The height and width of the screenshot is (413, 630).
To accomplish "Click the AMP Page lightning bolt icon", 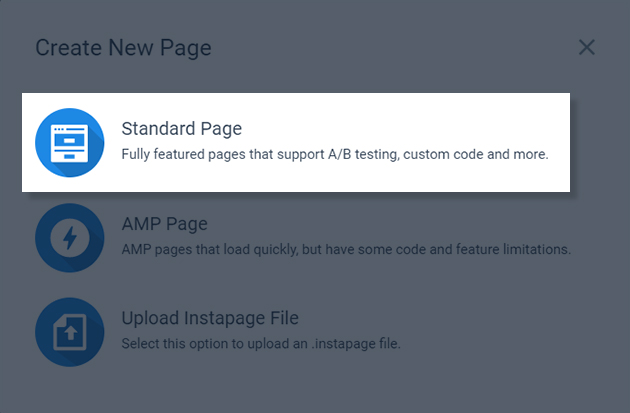I will click(x=70, y=238).
